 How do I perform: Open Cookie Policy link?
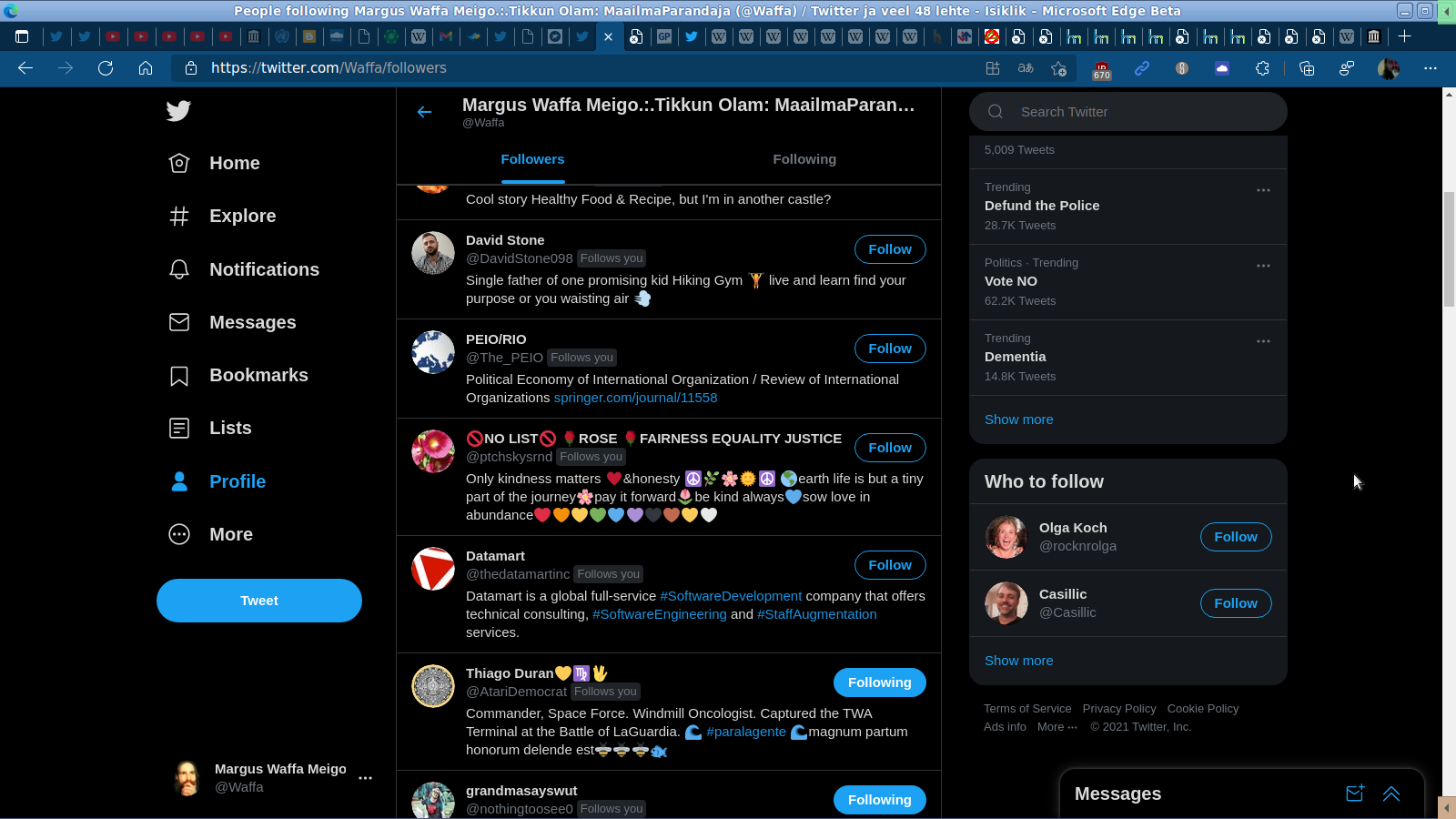click(x=1203, y=709)
